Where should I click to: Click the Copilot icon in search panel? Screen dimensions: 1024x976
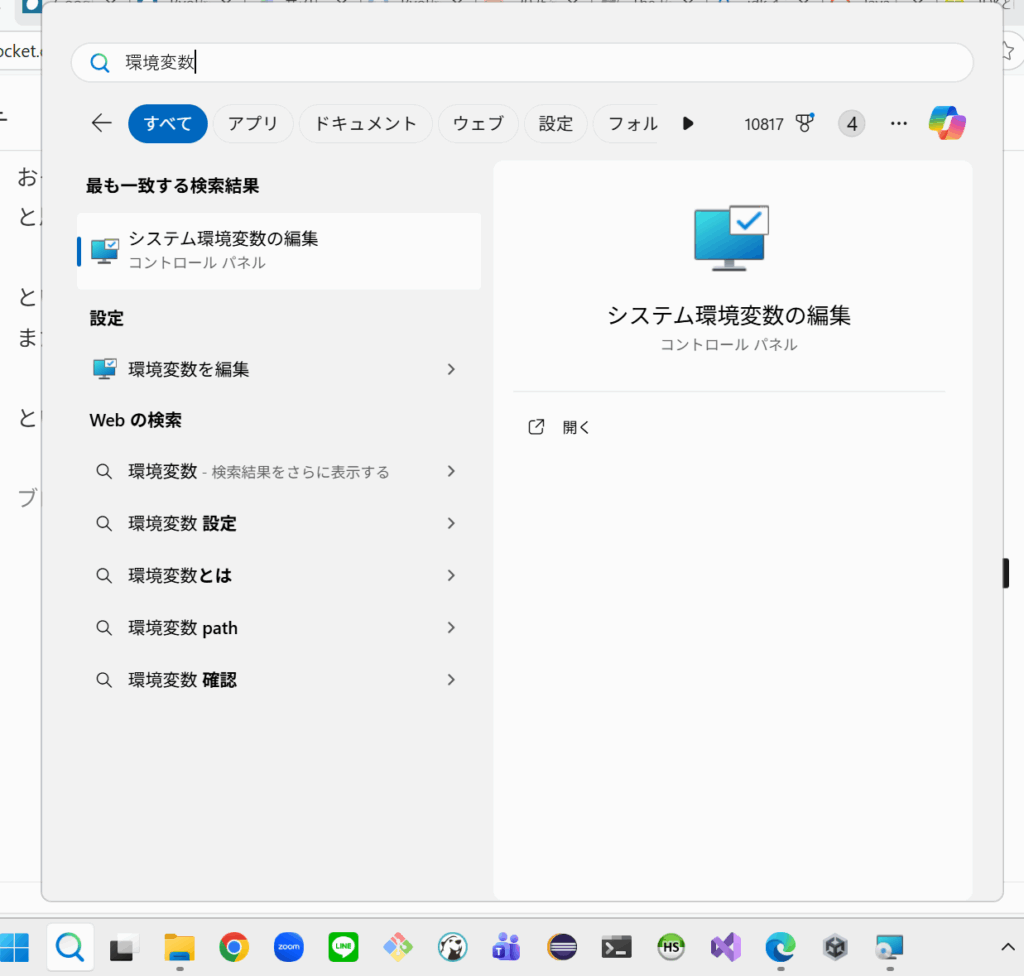tap(946, 123)
